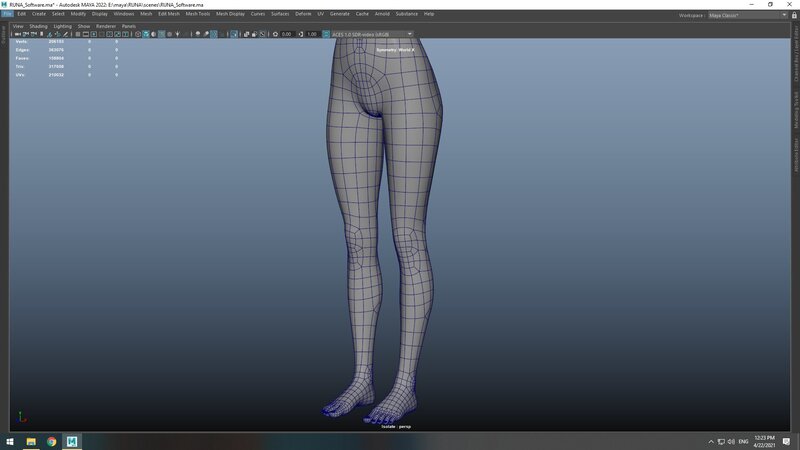Click the exposure reset icon in panel toolbar
Image resolution: width=800 pixels, height=450 pixels.
(x=274, y=34)
